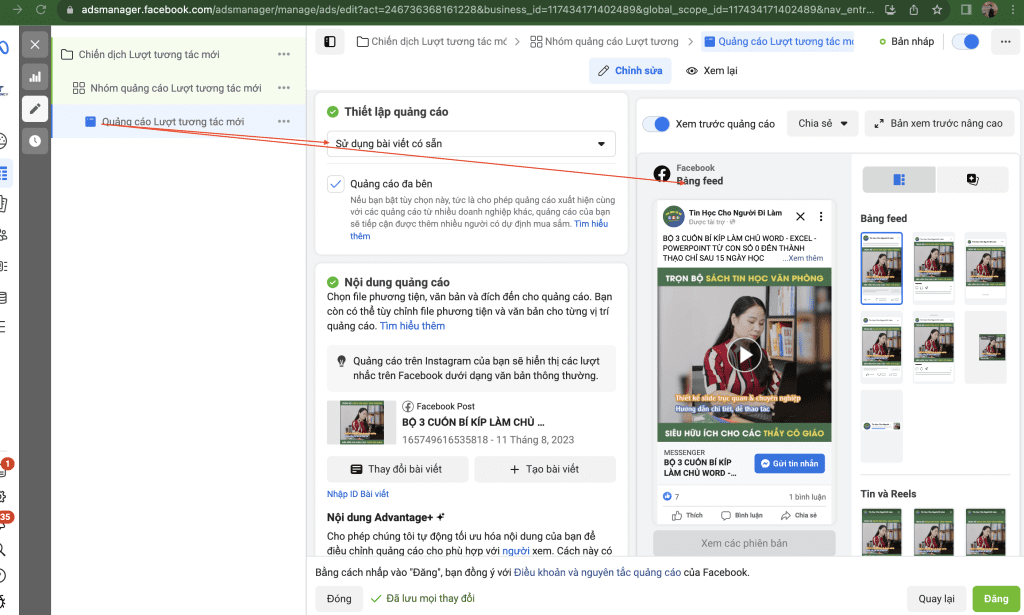The height and width of the screenshot is (615, 1024).
Task: Click Chia sẻ share icon under the preview post
Action: 799,516
